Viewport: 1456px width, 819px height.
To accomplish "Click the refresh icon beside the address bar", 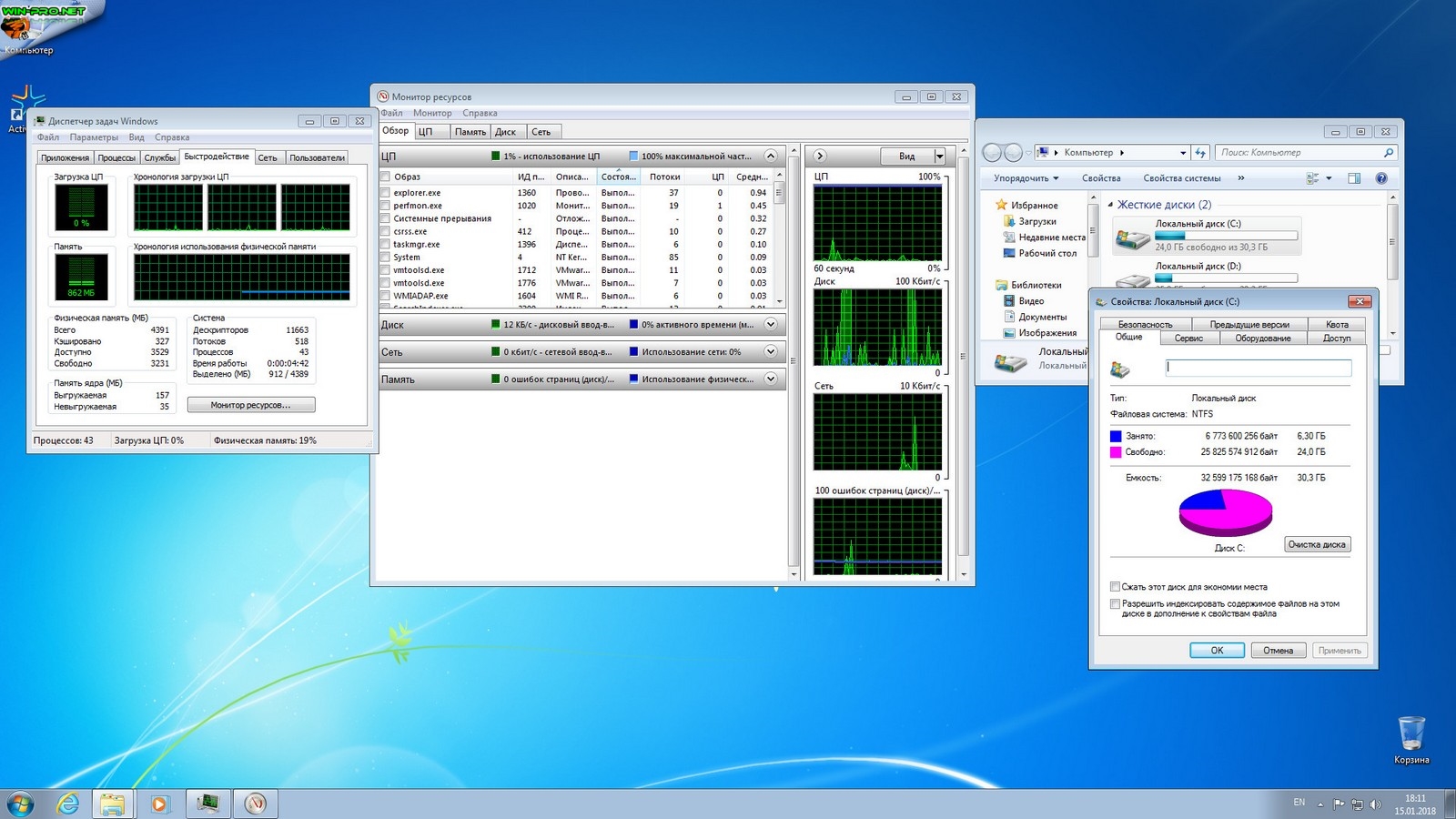I will 1200,153.
